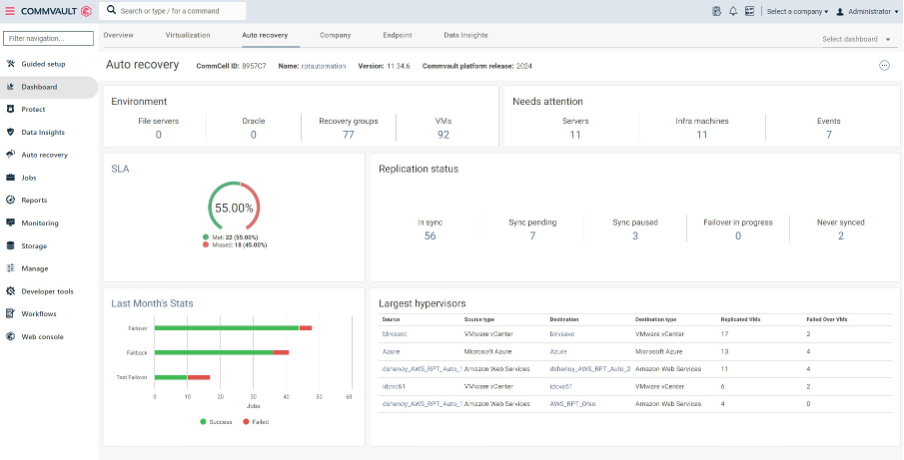Open the blrvsavc source hypervisor link
904x460 pixels.
(x=394, y=334)
